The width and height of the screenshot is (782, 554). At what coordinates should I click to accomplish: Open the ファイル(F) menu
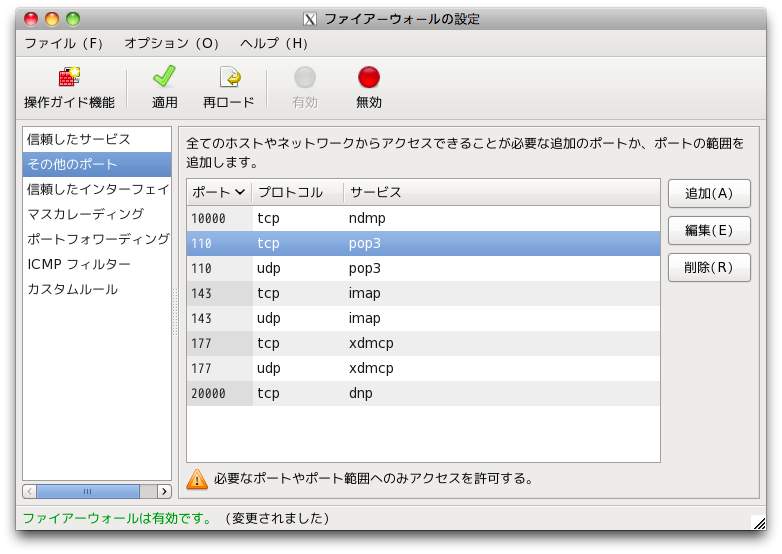pos(64,44)
